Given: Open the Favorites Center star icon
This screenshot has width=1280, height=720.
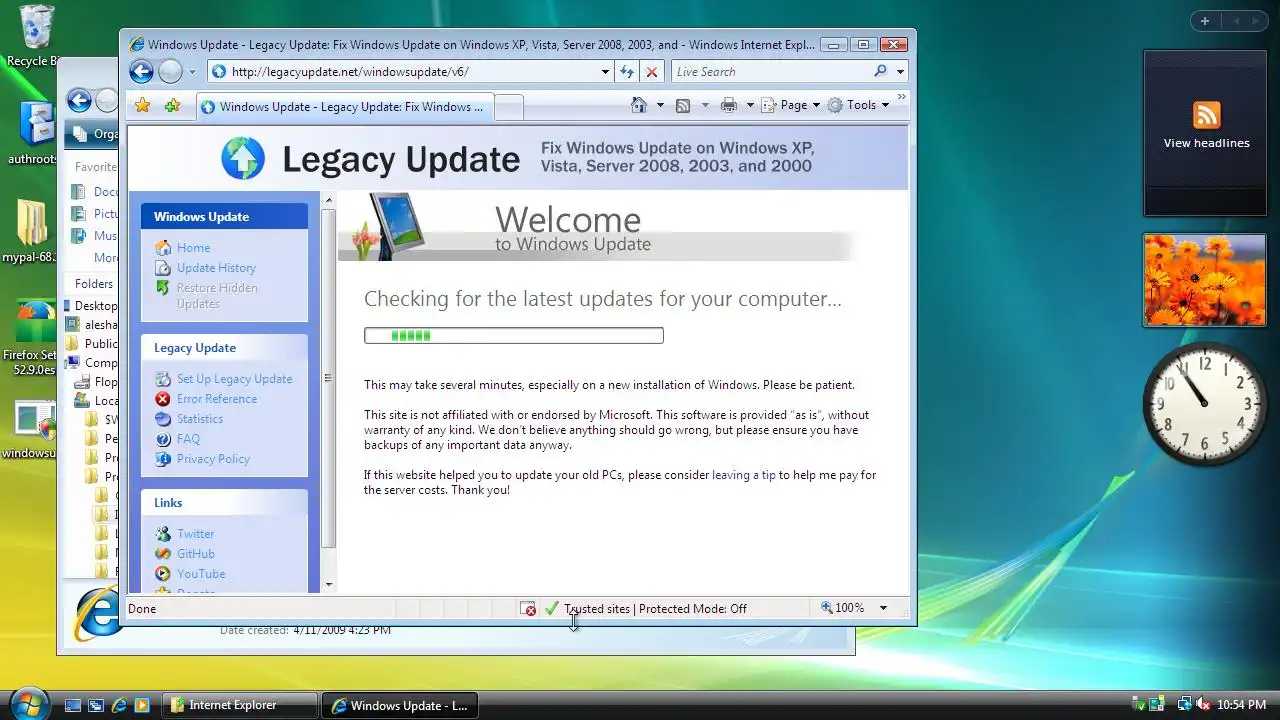Looking at the screenshot, I should (x=142, y=105).
